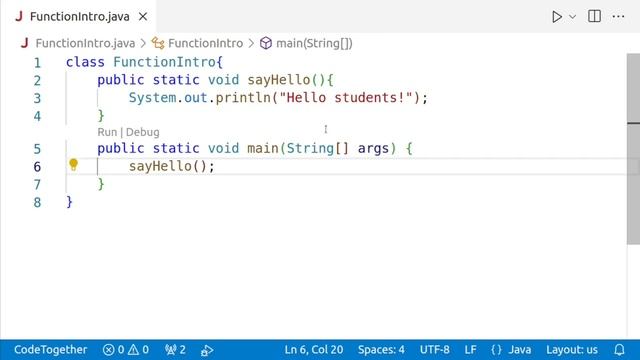Screen dimensions: 640x360
Task: Click the vertical scrollbar thumb
Action: tap(633, 149)
